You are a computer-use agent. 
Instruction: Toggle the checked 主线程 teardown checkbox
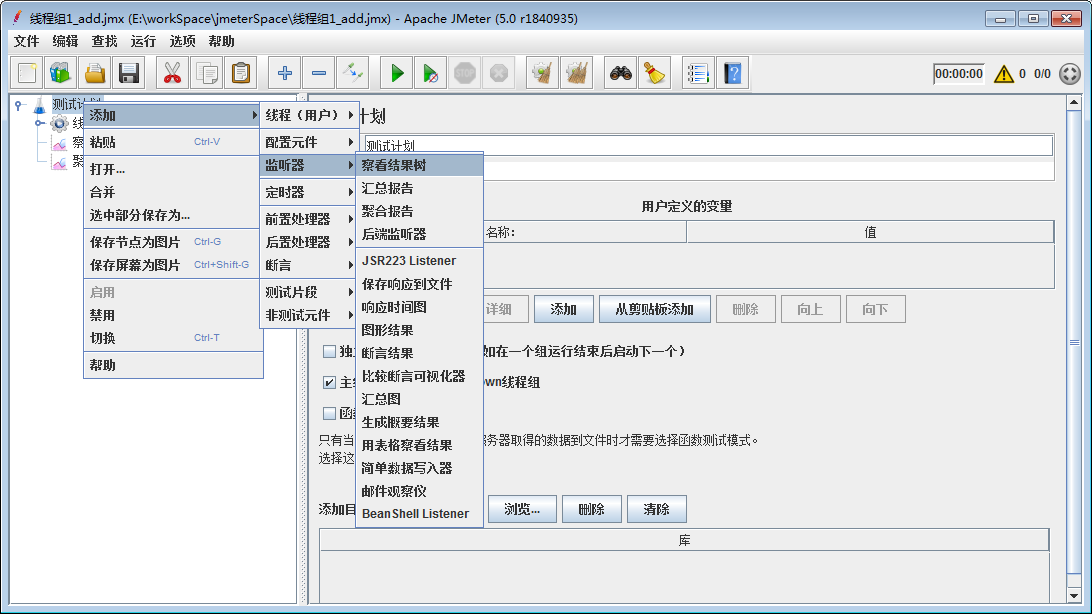tap(329, 382)
